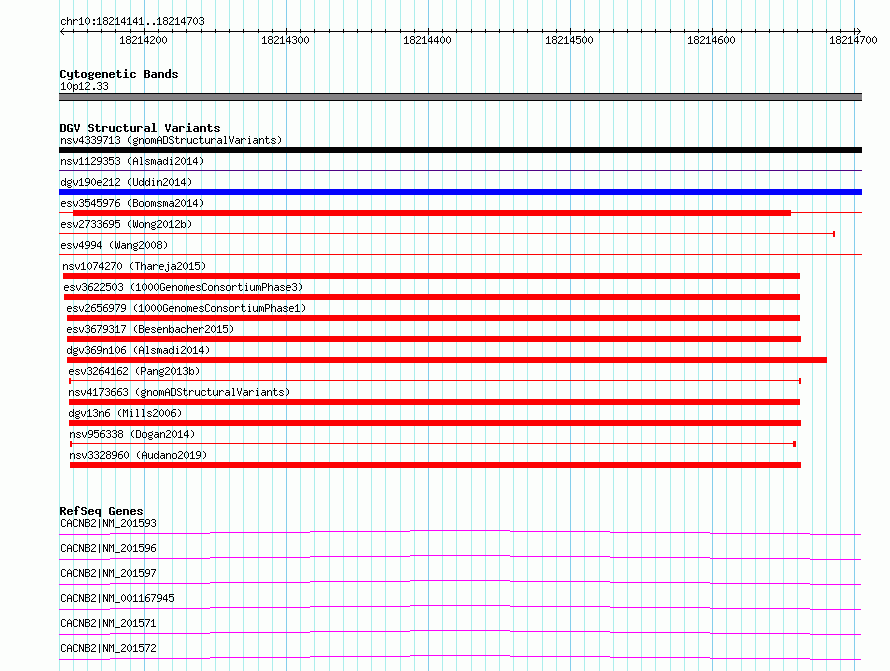890x671 pixels.
Task: Open nsv956338 Dogan2014 label
Action: click(132, 434)
